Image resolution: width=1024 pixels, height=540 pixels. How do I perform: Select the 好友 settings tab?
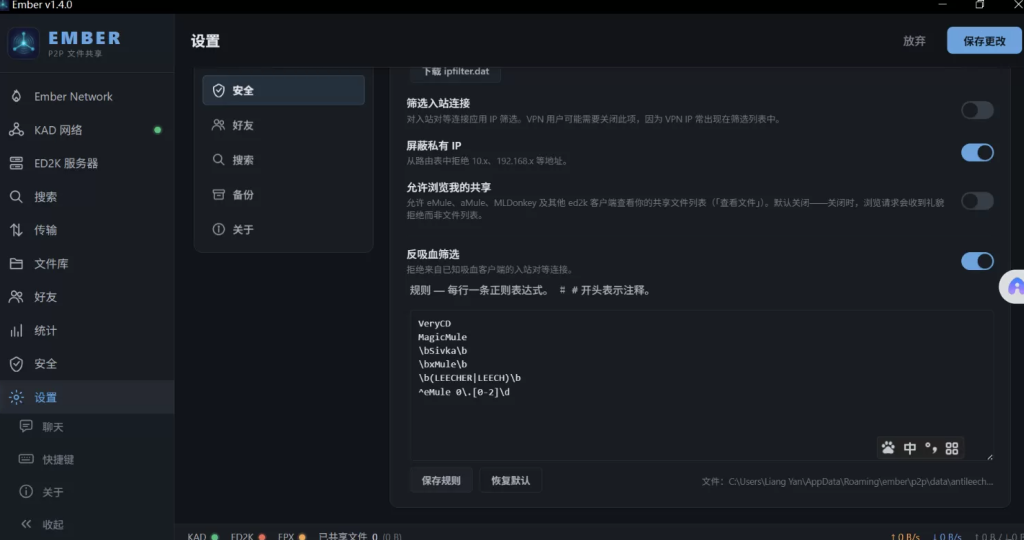click(x=283, y=125)
